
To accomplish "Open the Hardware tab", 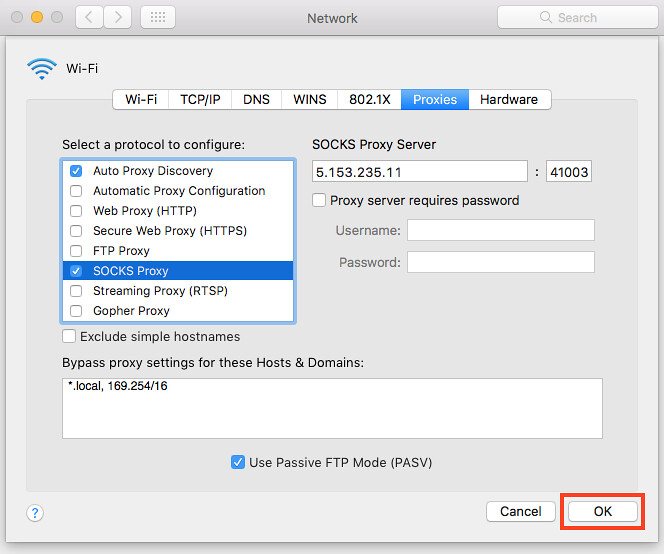I will tap(509, 100).
